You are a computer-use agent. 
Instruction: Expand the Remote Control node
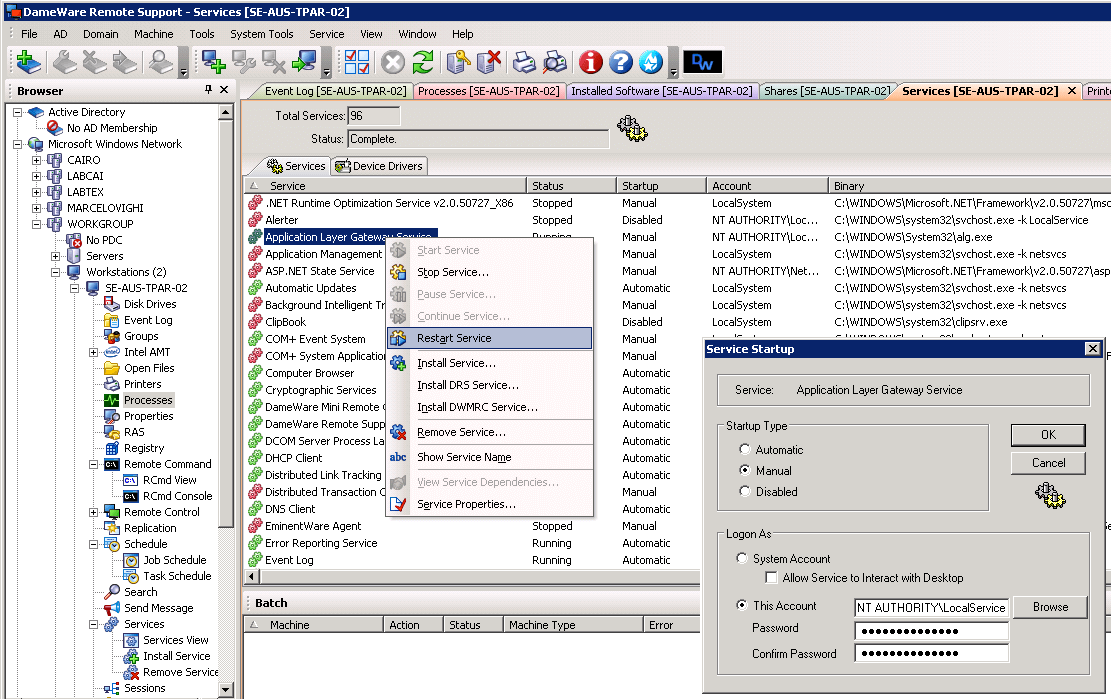click(x=94, y=512)
